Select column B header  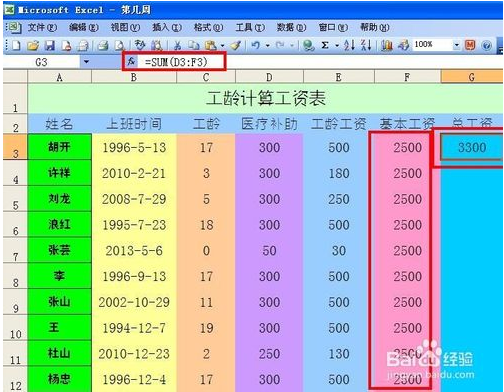134,77
